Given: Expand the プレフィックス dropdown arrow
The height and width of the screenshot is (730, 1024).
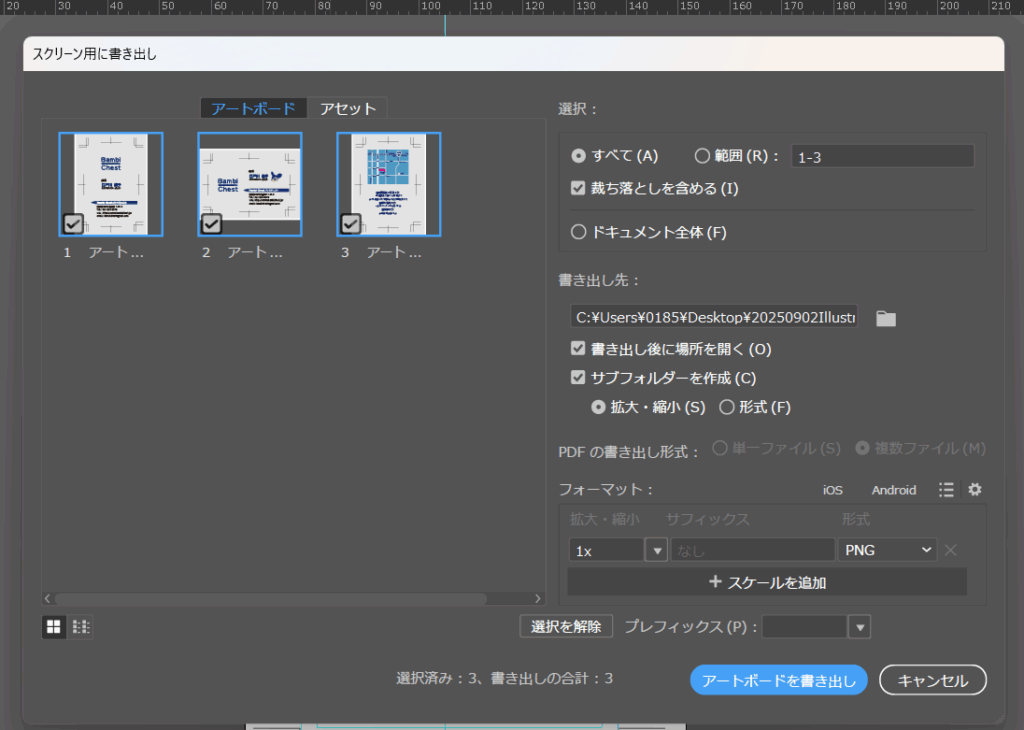Looking at the screenshot, I should (859, 627).
